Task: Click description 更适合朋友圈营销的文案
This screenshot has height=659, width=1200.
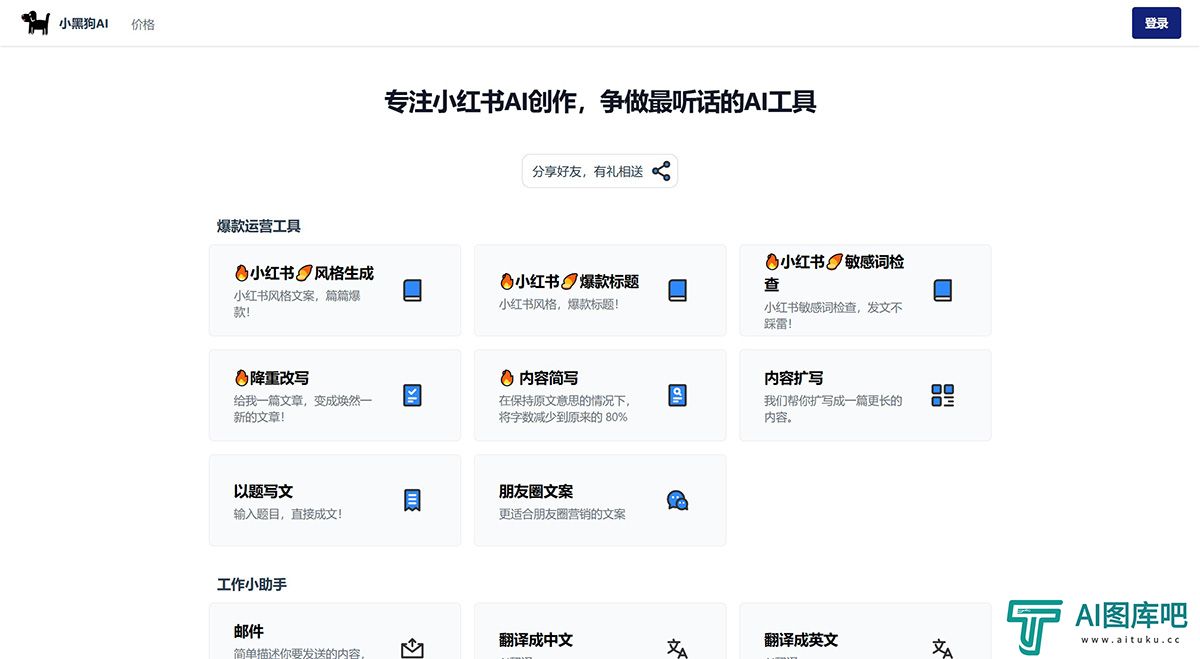Action: [562, 514]
